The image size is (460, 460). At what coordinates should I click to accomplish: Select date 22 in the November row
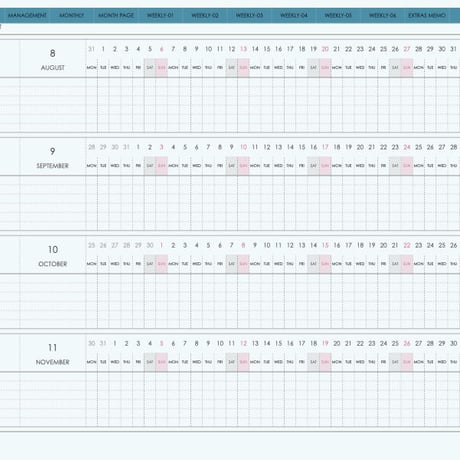(360, 344)
